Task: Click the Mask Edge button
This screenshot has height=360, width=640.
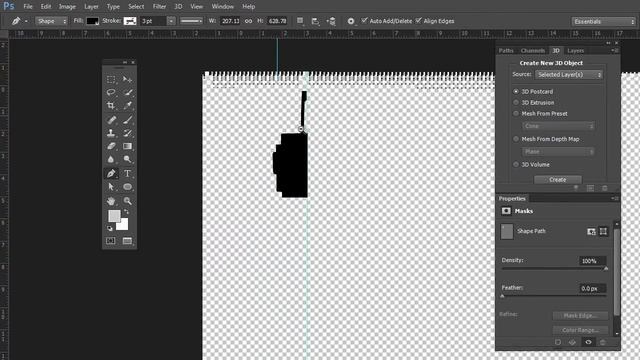Action: [x=580, y=316]
